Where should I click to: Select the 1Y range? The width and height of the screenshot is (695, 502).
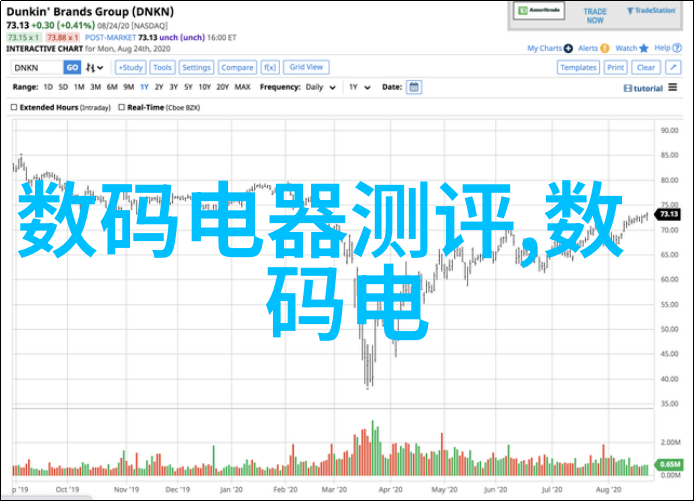(144, 87)
